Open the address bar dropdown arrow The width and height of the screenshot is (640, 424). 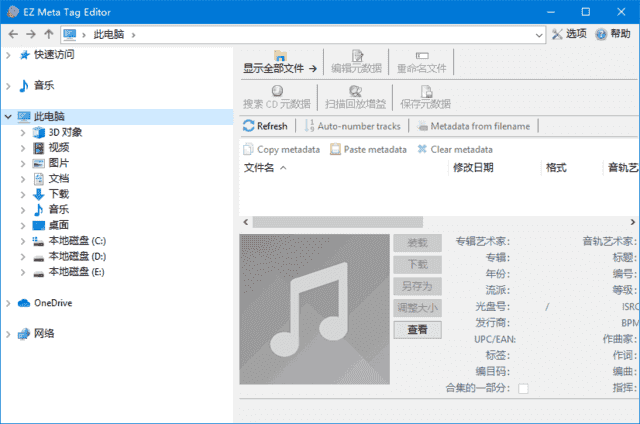point(538,34)
